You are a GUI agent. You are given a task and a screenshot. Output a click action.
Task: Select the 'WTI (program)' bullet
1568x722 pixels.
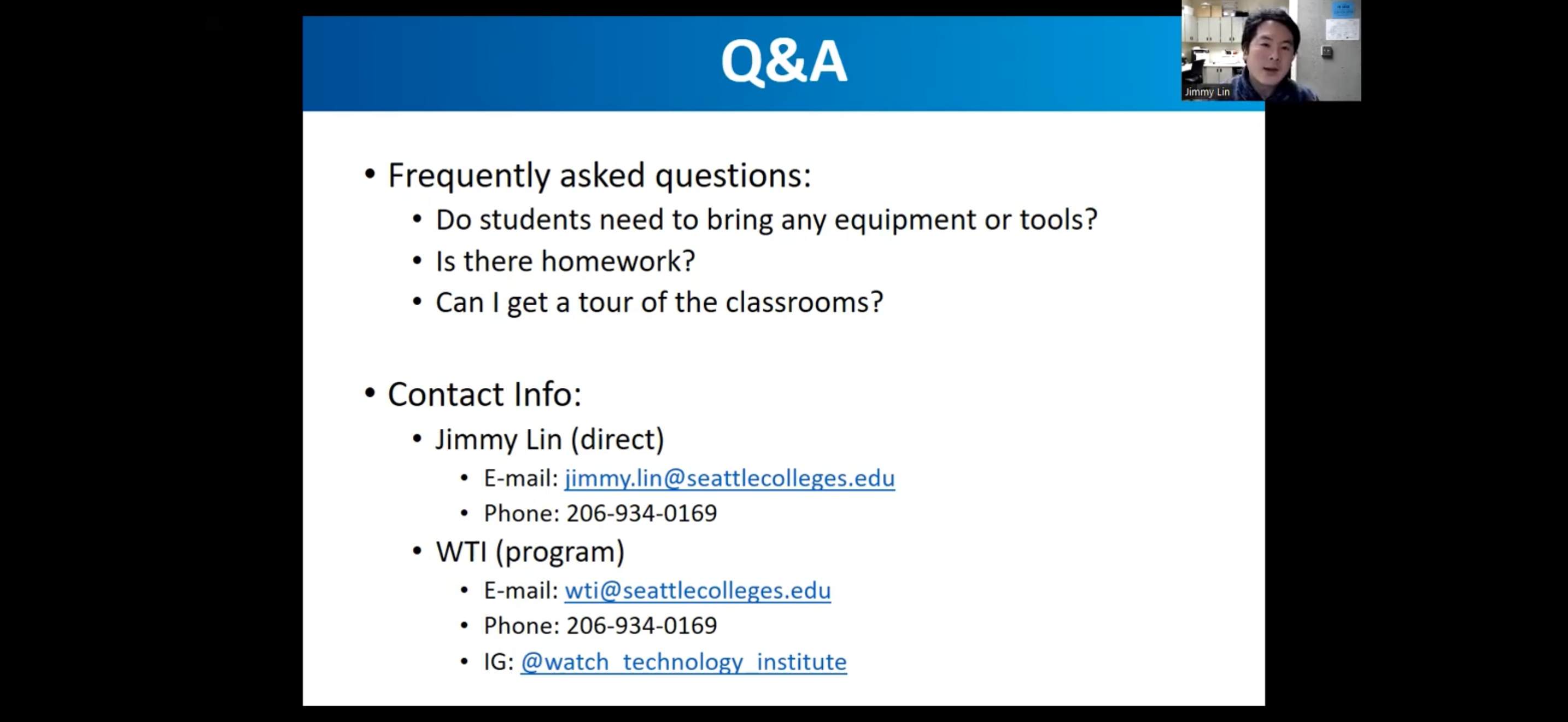pos(530,552)
